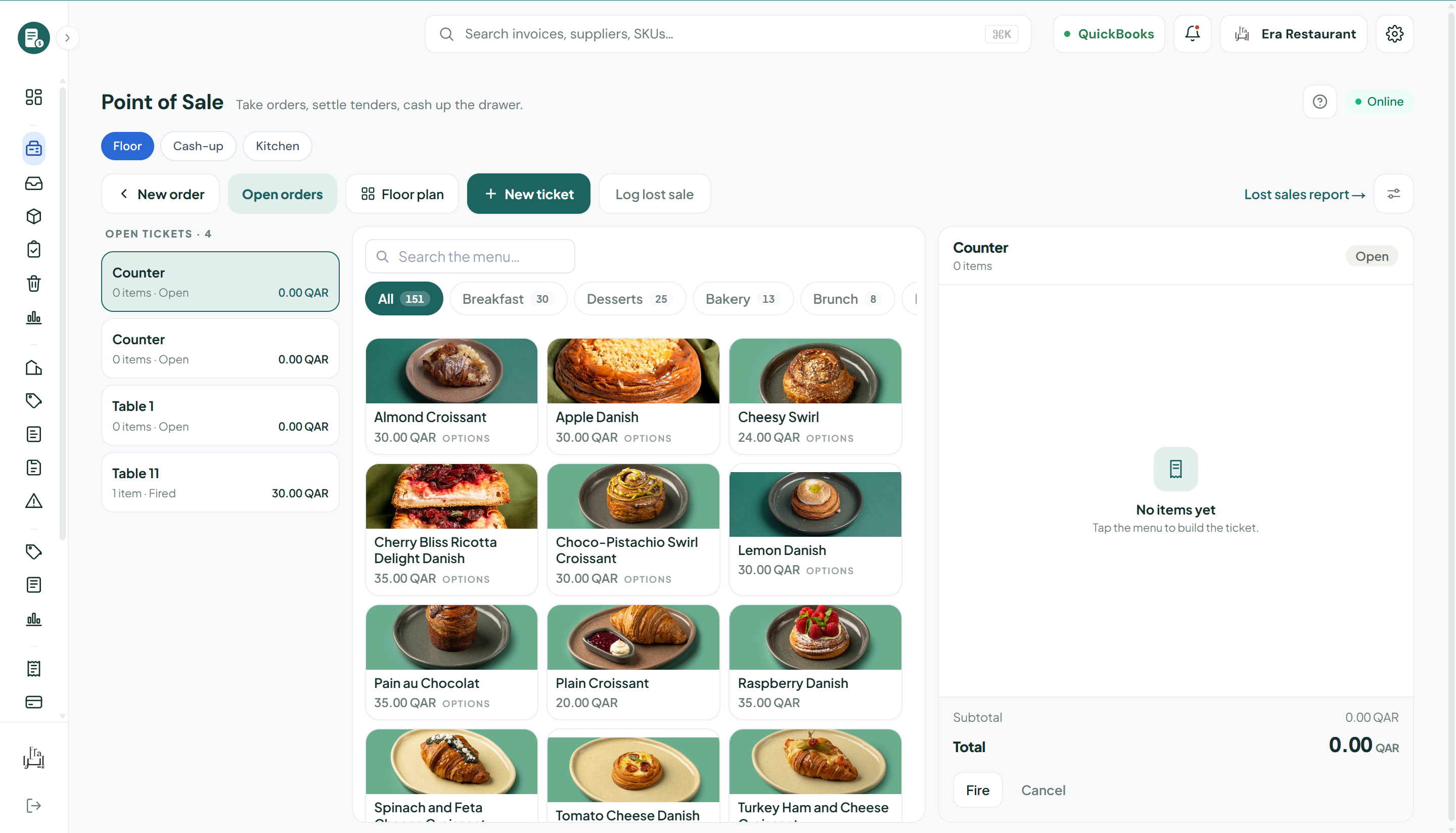
Task: Open the Table 1 ticket
Action: 220,415
